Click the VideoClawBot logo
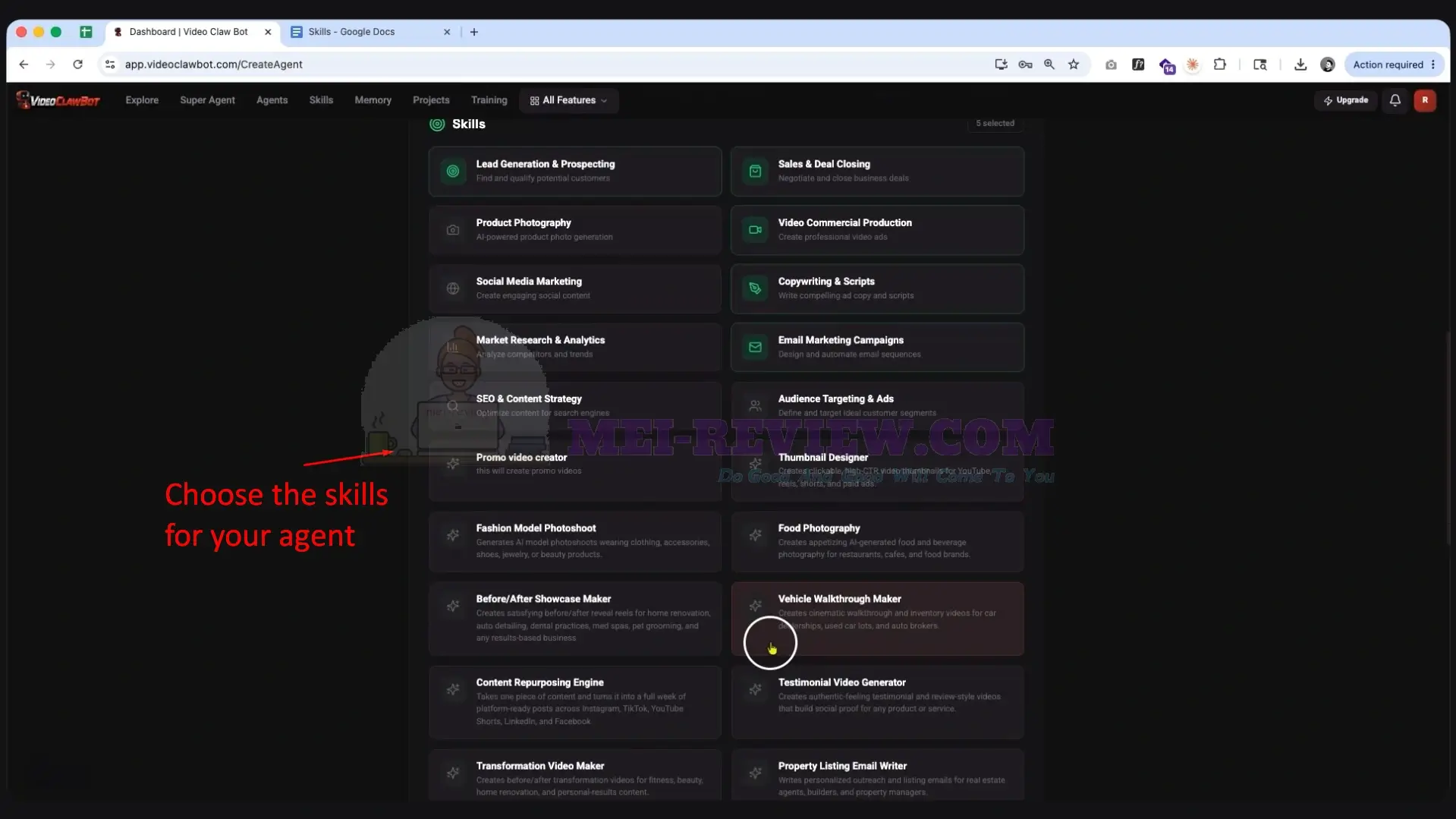This screenshot has width=1456, height=819. pyautogui.click(x=58, y=100)
